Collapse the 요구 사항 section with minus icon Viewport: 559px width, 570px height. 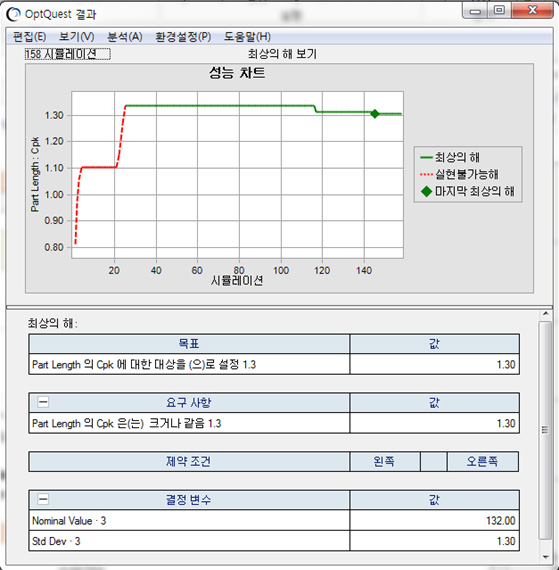pos(43,402)
